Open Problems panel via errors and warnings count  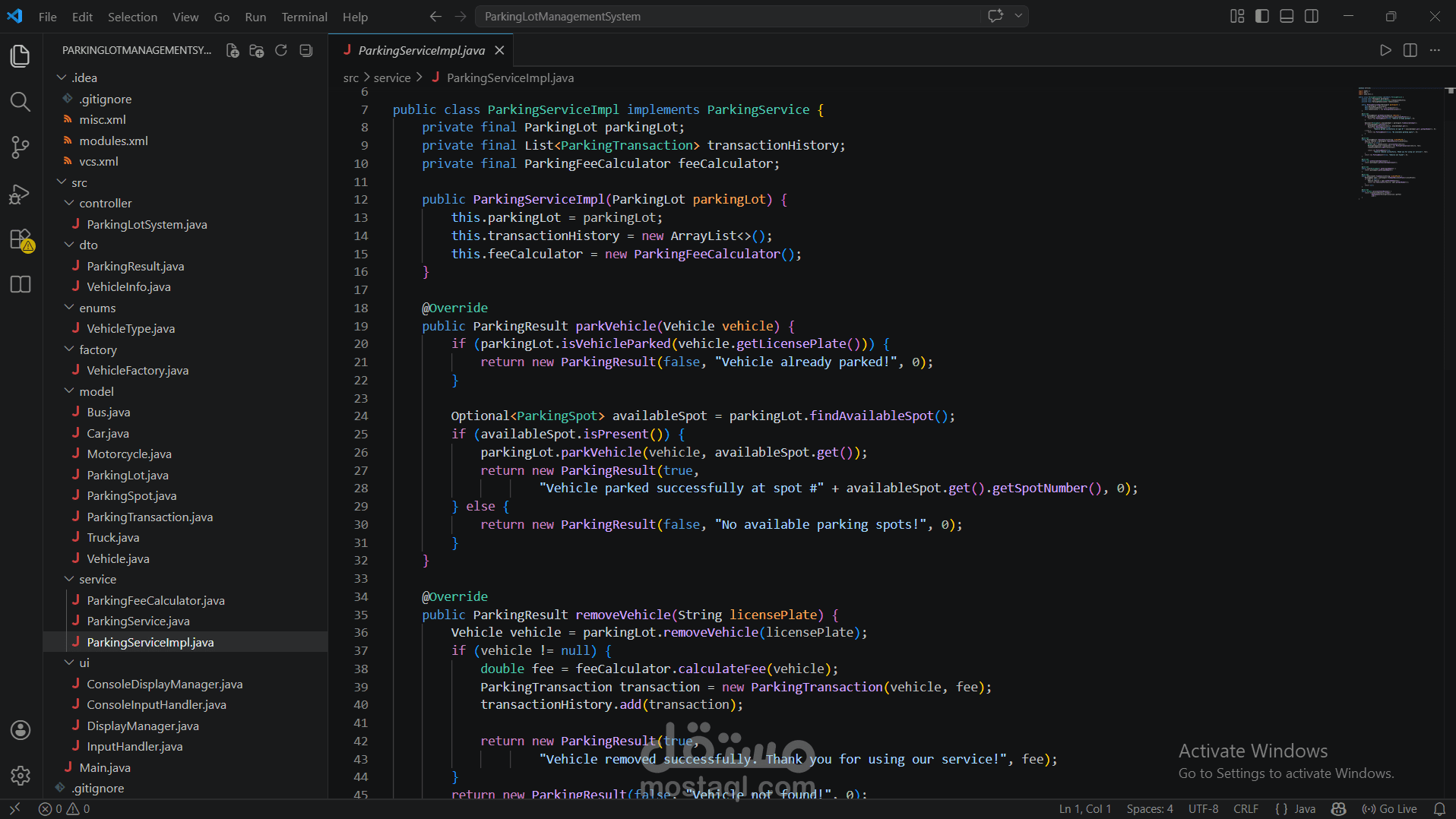tap(65, 809)
